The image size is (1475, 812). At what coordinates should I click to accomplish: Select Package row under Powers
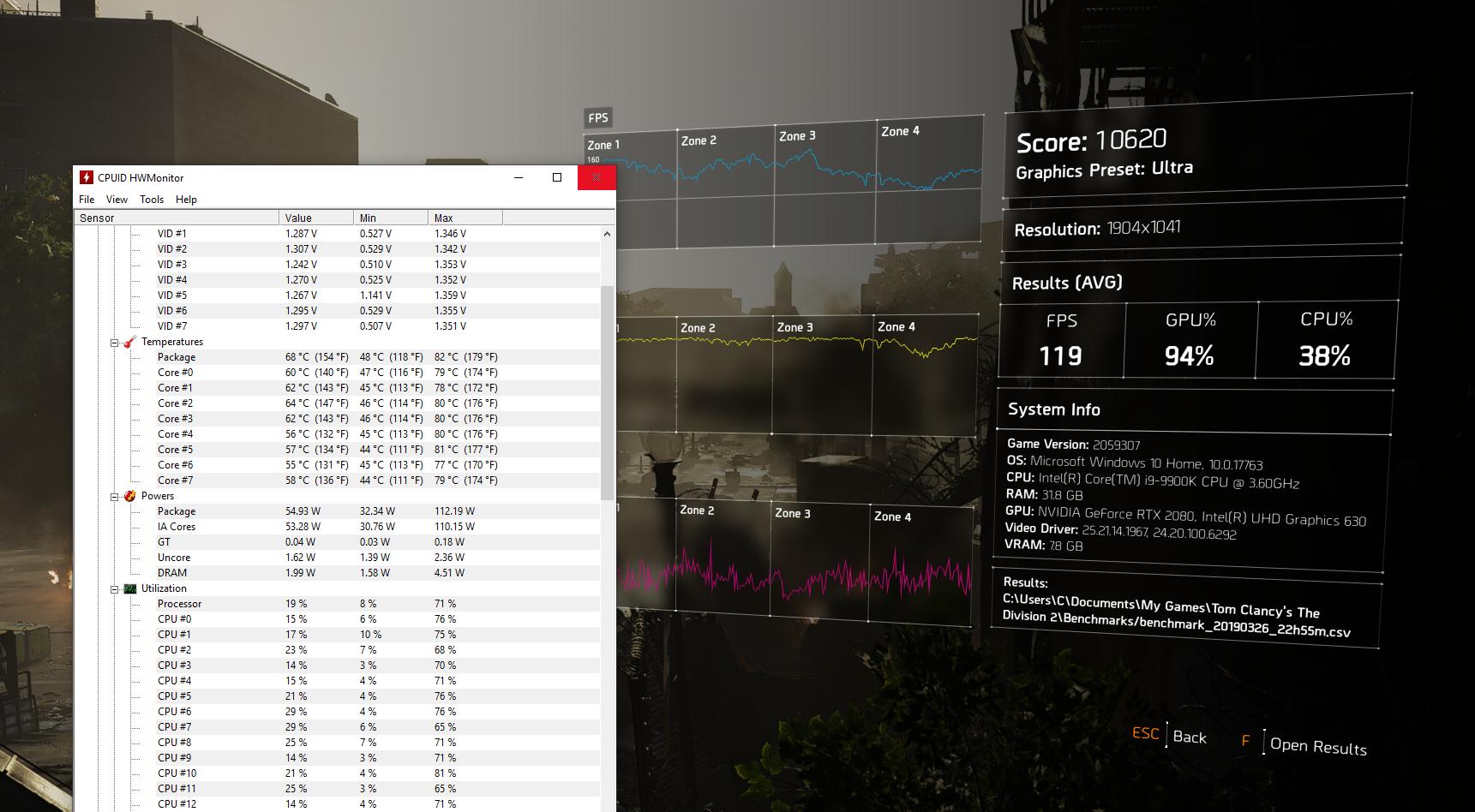point(337,511)
